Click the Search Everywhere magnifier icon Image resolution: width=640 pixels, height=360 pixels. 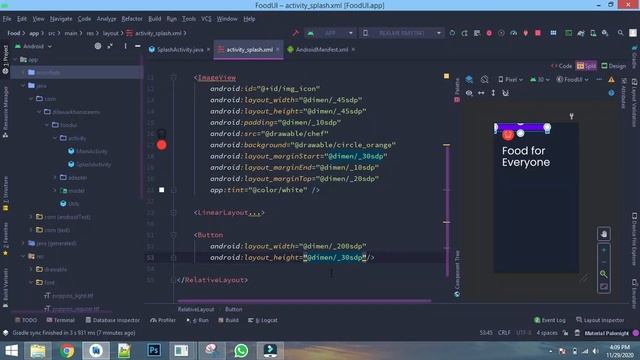620,33
